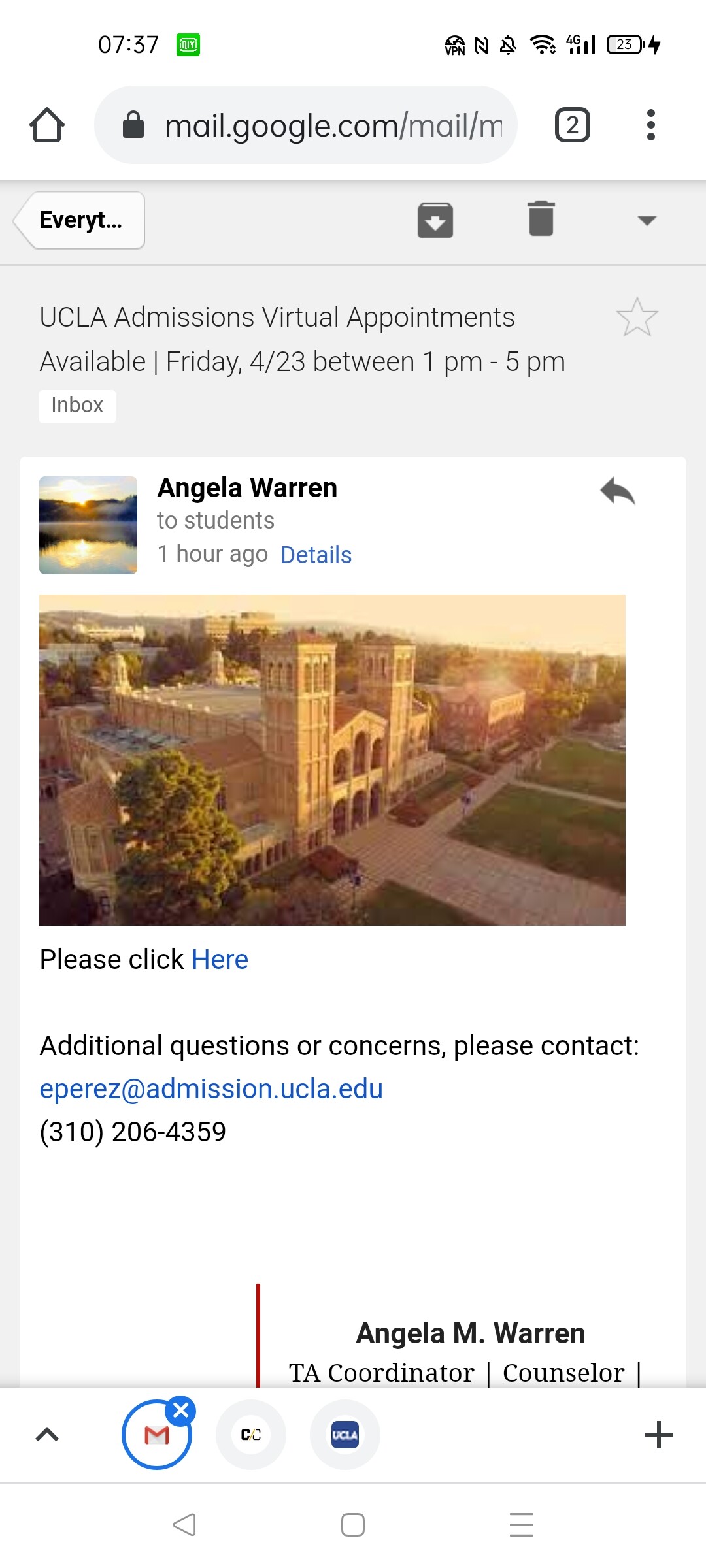Go back to Everything mail list
This screenshot has width=706, height=1568.
[80, 220]
